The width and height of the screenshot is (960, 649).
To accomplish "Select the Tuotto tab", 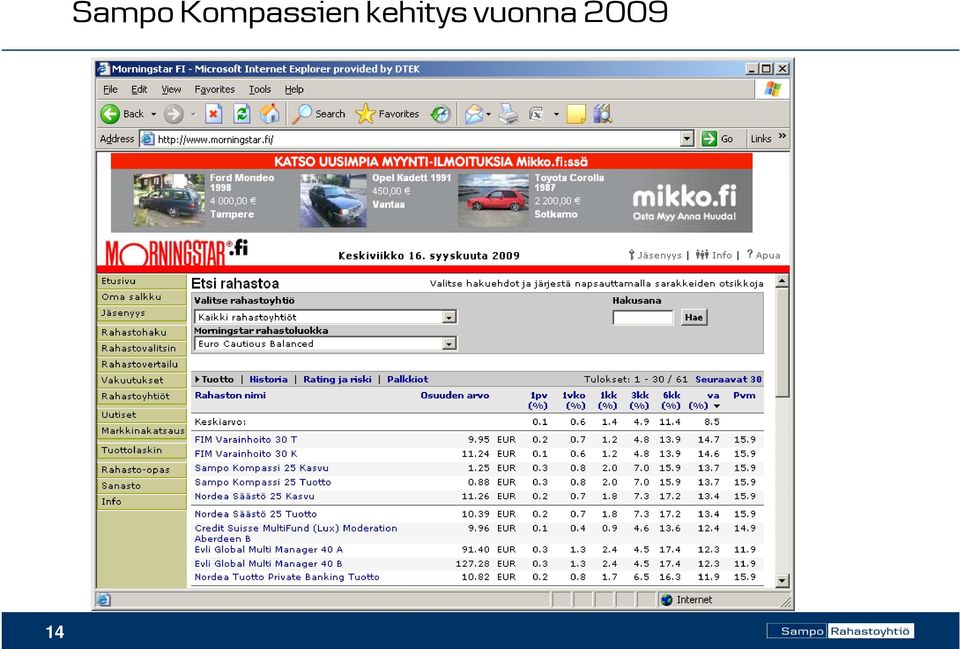I will pos(217,380).
